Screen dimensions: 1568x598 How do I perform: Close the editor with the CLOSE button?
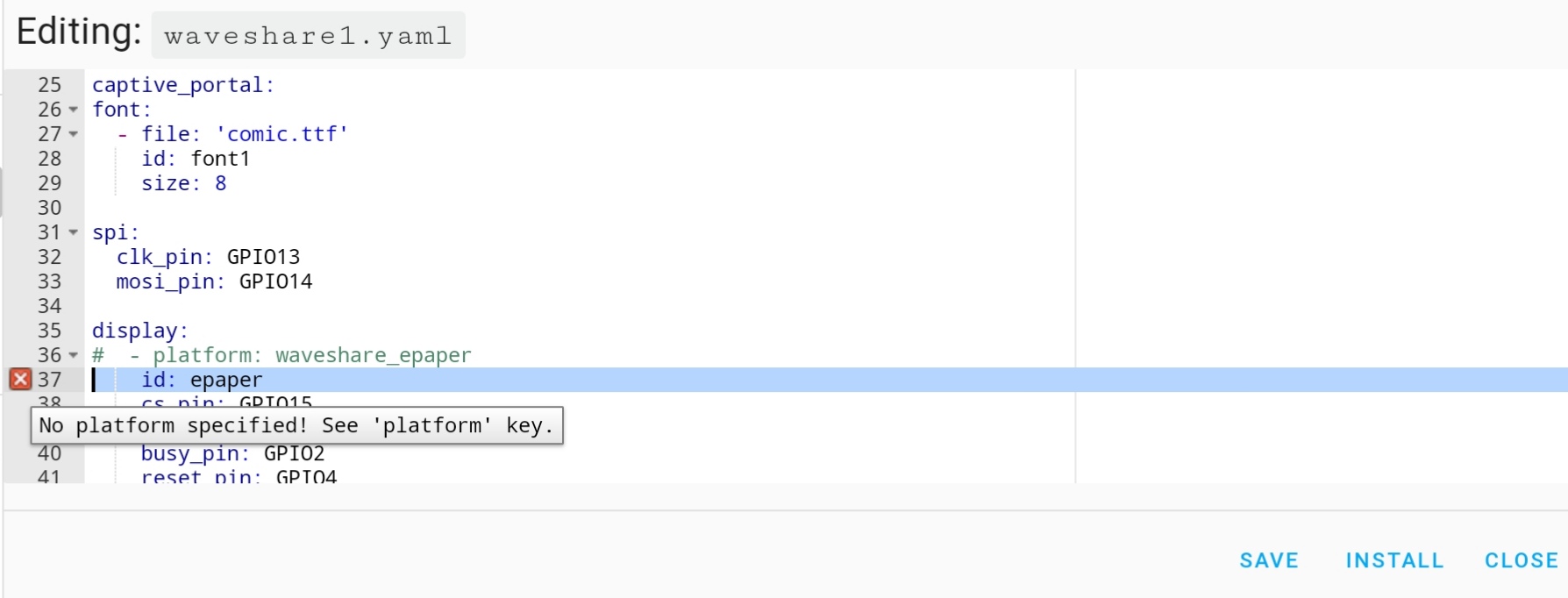click(x=1521, y=560)
